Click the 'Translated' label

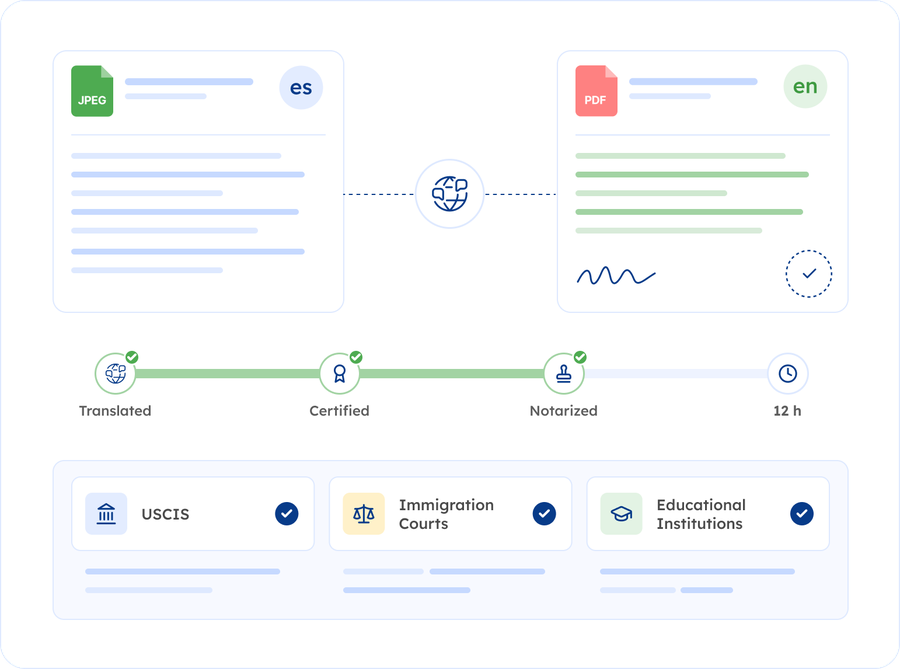[115, 411]
